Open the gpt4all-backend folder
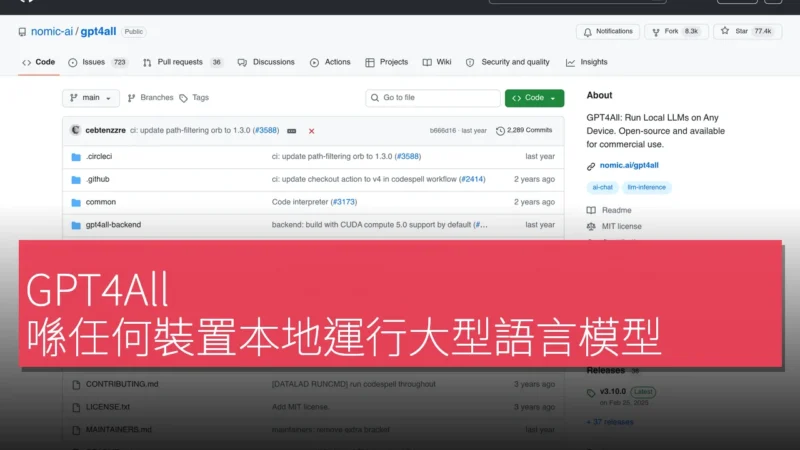Image resolution: width=800 pixels, height=450 pixels. point(113,225)
